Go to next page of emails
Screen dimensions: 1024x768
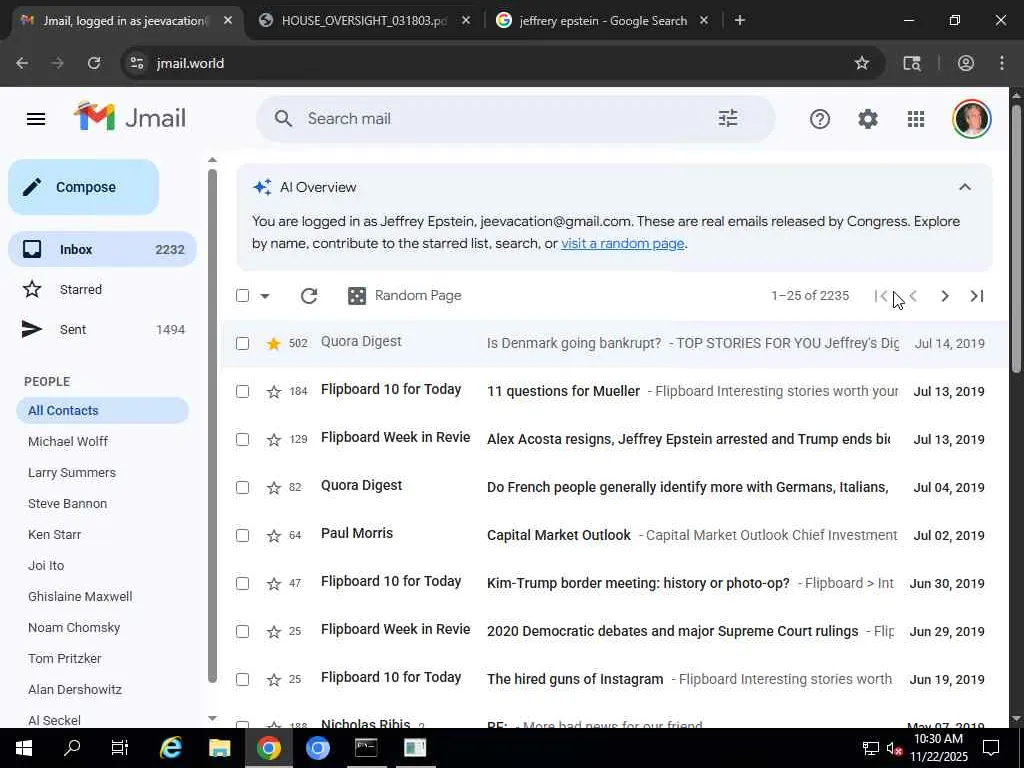(x=944, y=296)
